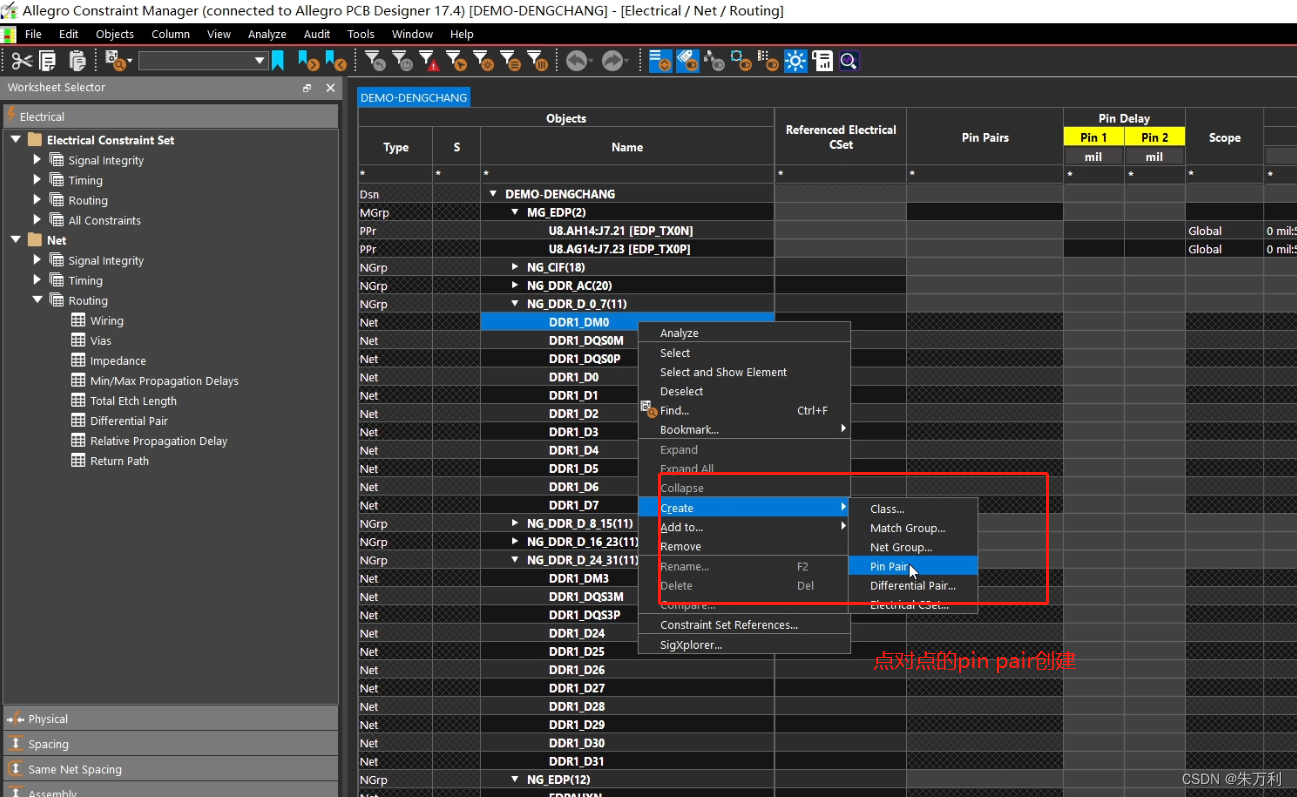The image size is (1297, 797).
Task: Switch to the DEMO-DENGCHANG tab
Action: pyautogui.click(x=414, y=98)
